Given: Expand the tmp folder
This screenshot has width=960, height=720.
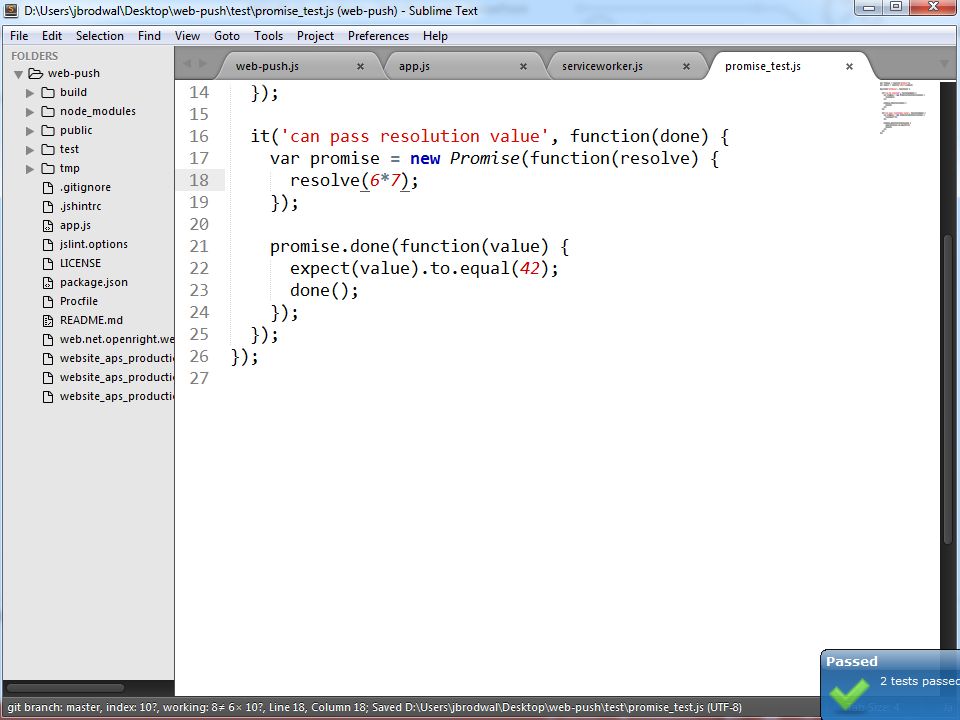Looking at the screenshot, I should click(29, 169).
